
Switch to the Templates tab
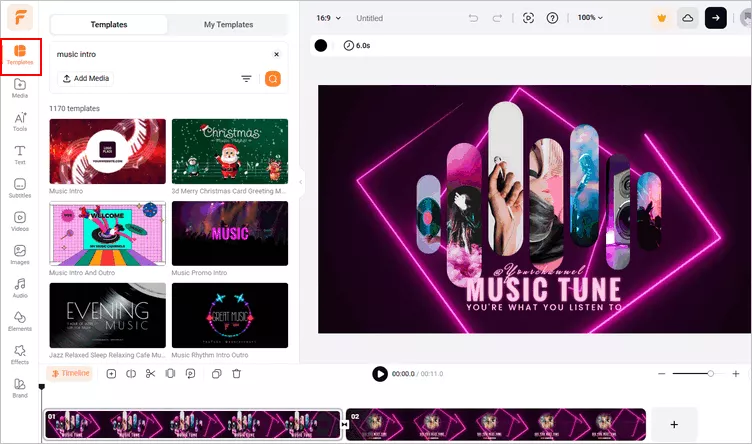(109, 24)
